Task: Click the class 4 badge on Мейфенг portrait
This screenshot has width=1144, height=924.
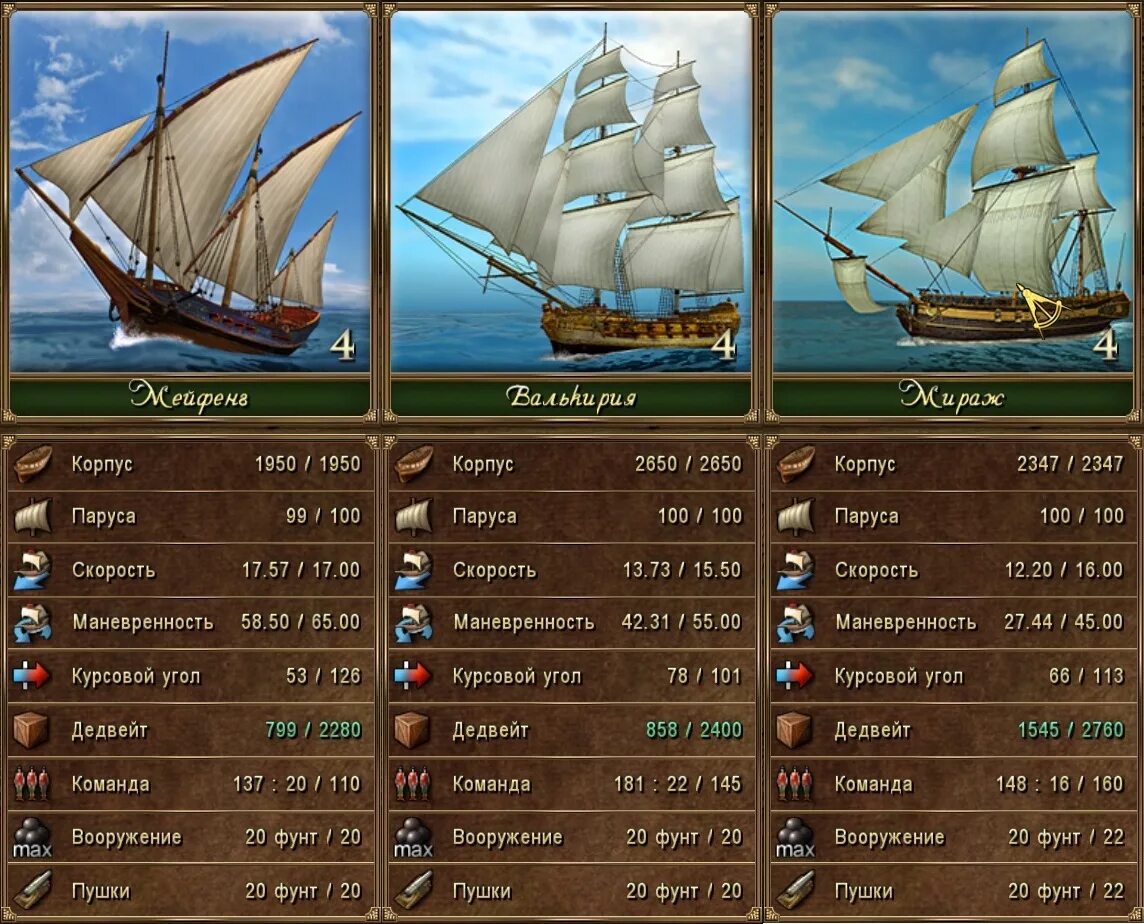Action: click(342, 345)
